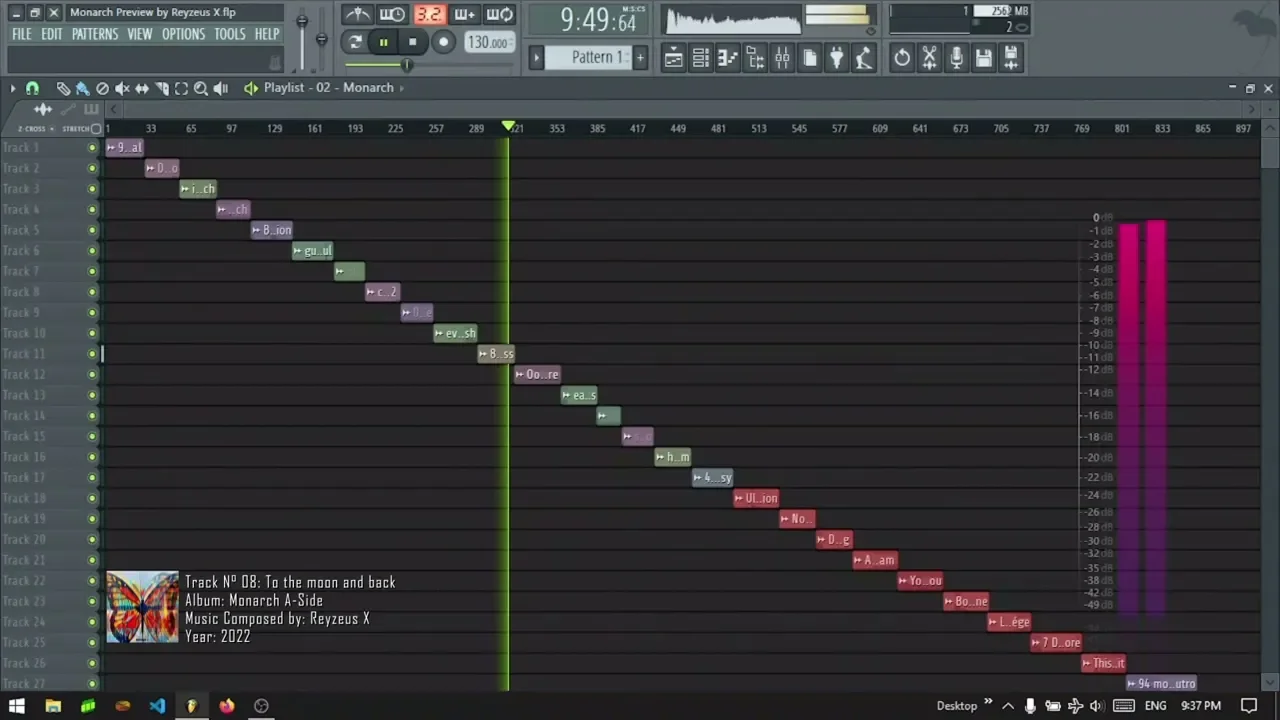Click the 130.000 tempo field
This screenshot has width=1280, height=720.
pos(488,43)
